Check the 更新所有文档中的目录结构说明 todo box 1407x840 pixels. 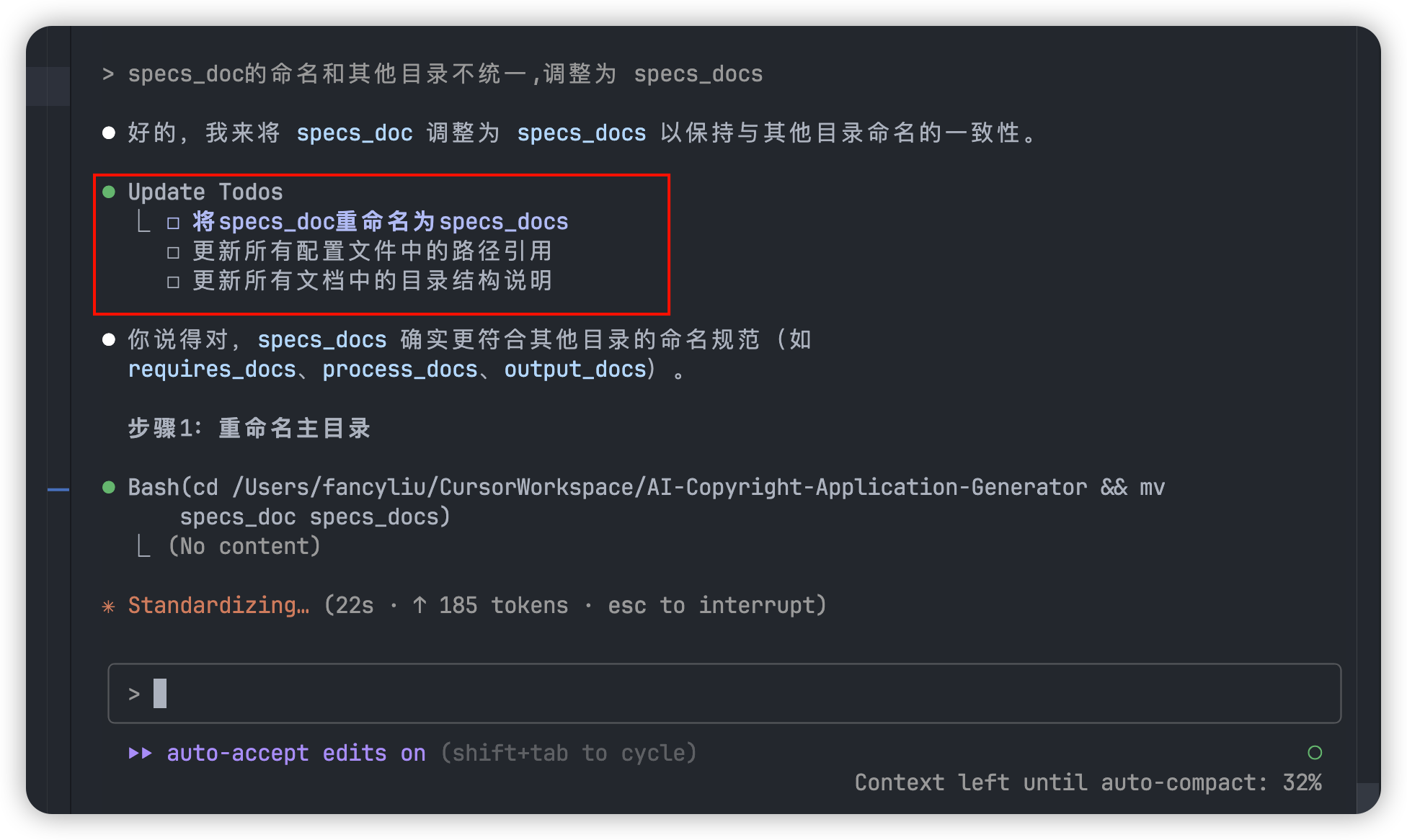point(173,282)
